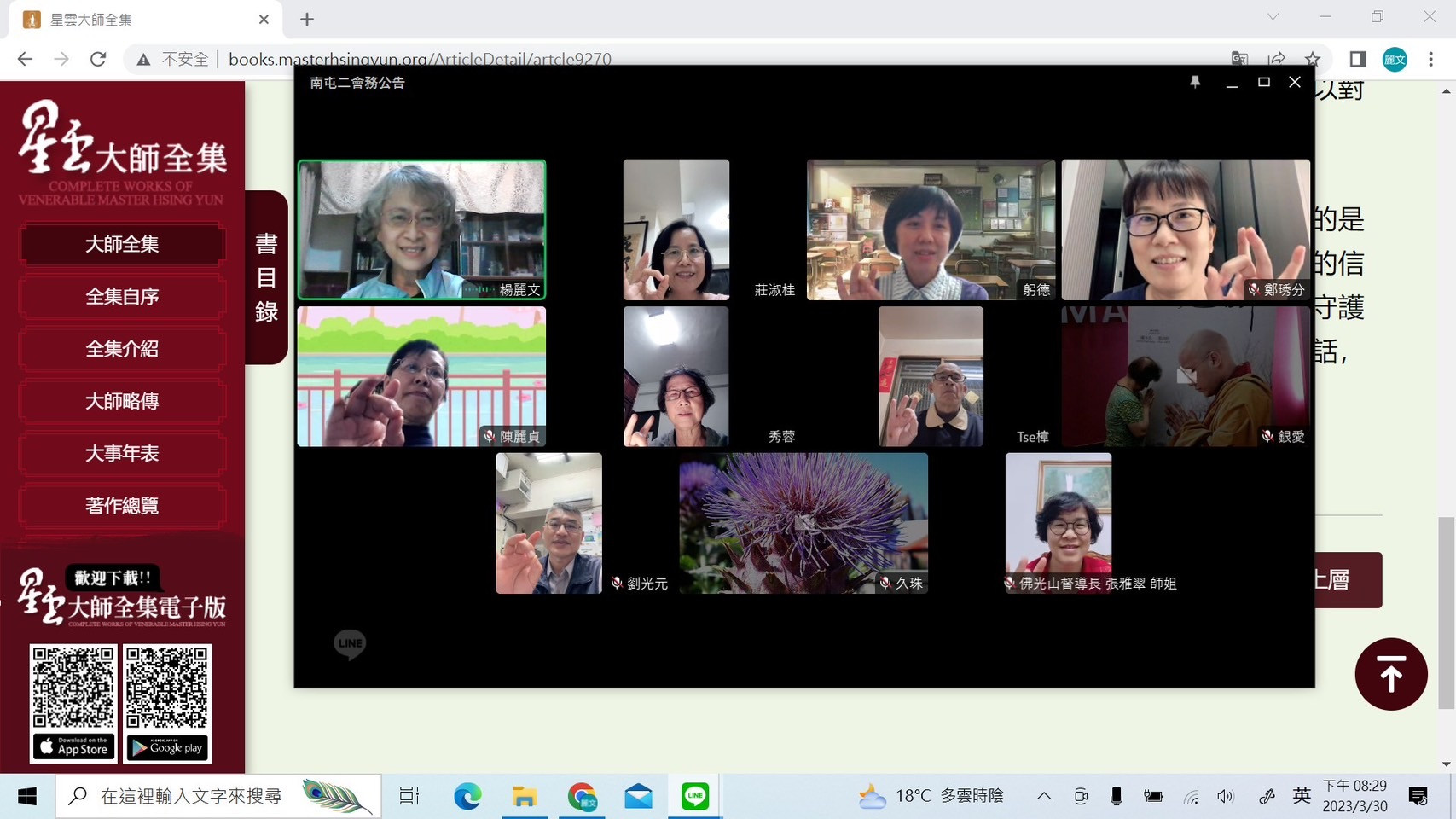Switch the input language indicator 英
The image size is (1456, 819).
[1301, 796]
